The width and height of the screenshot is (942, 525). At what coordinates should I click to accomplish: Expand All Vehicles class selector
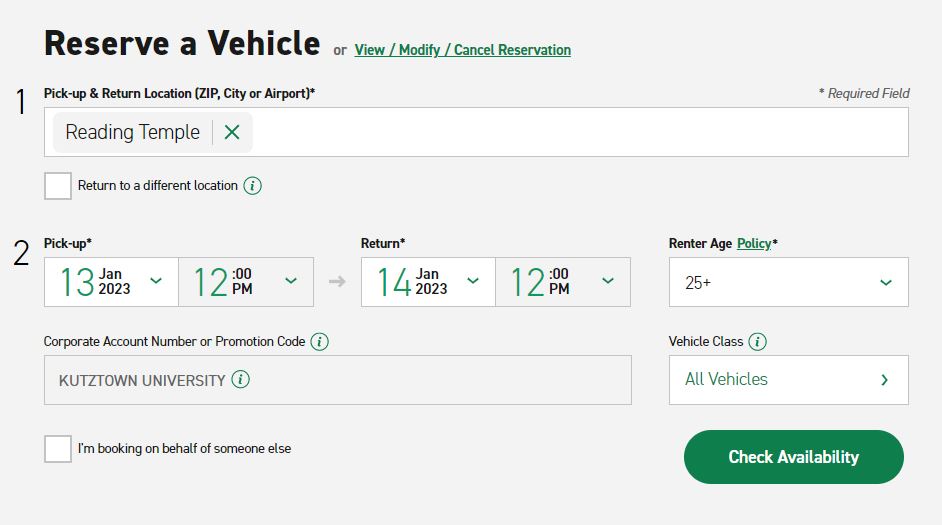pos(788,380)
